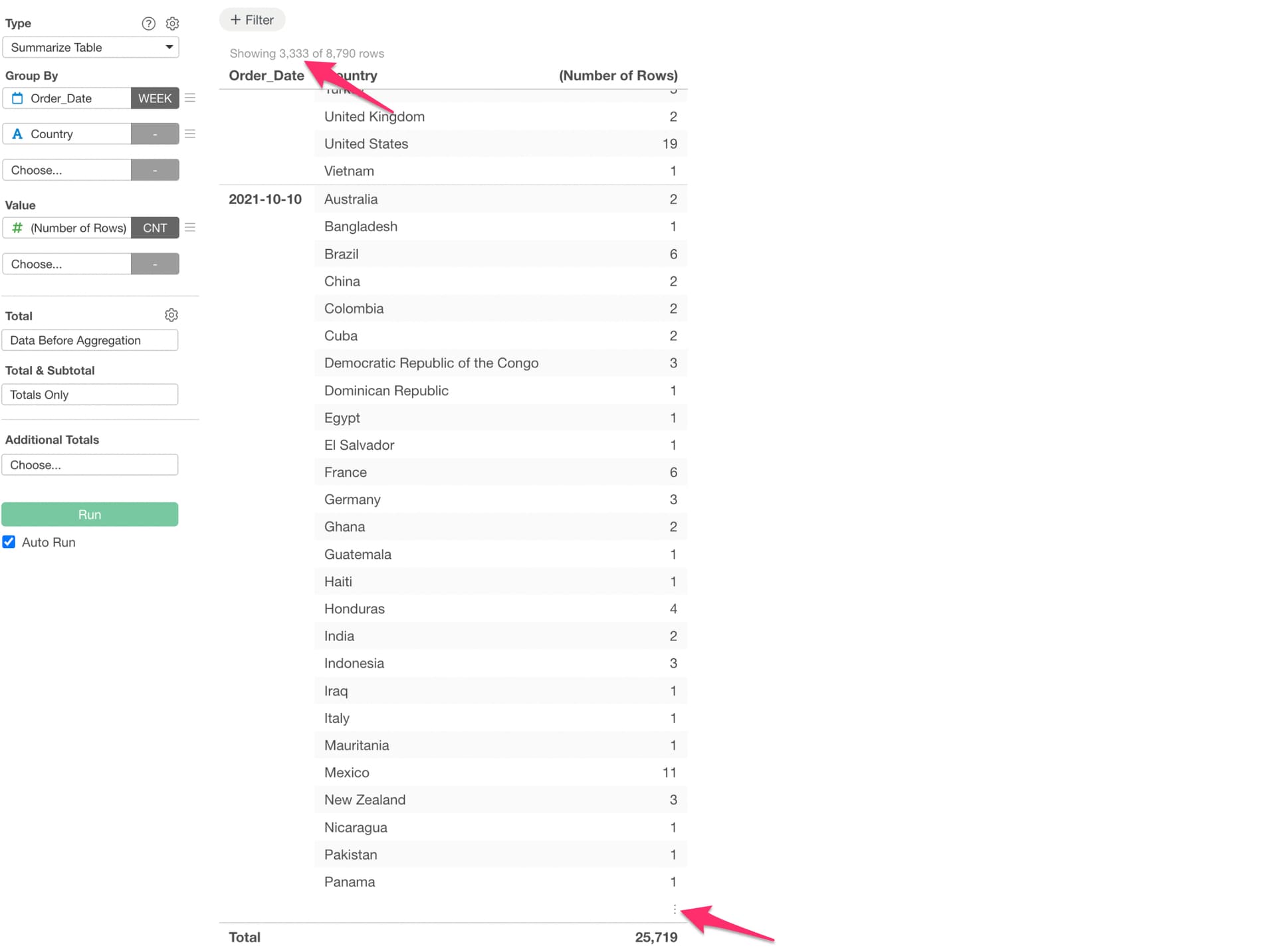This screenshot has width=1276, height=952.
Task: Add a new Filter
Action: point(252,20)
